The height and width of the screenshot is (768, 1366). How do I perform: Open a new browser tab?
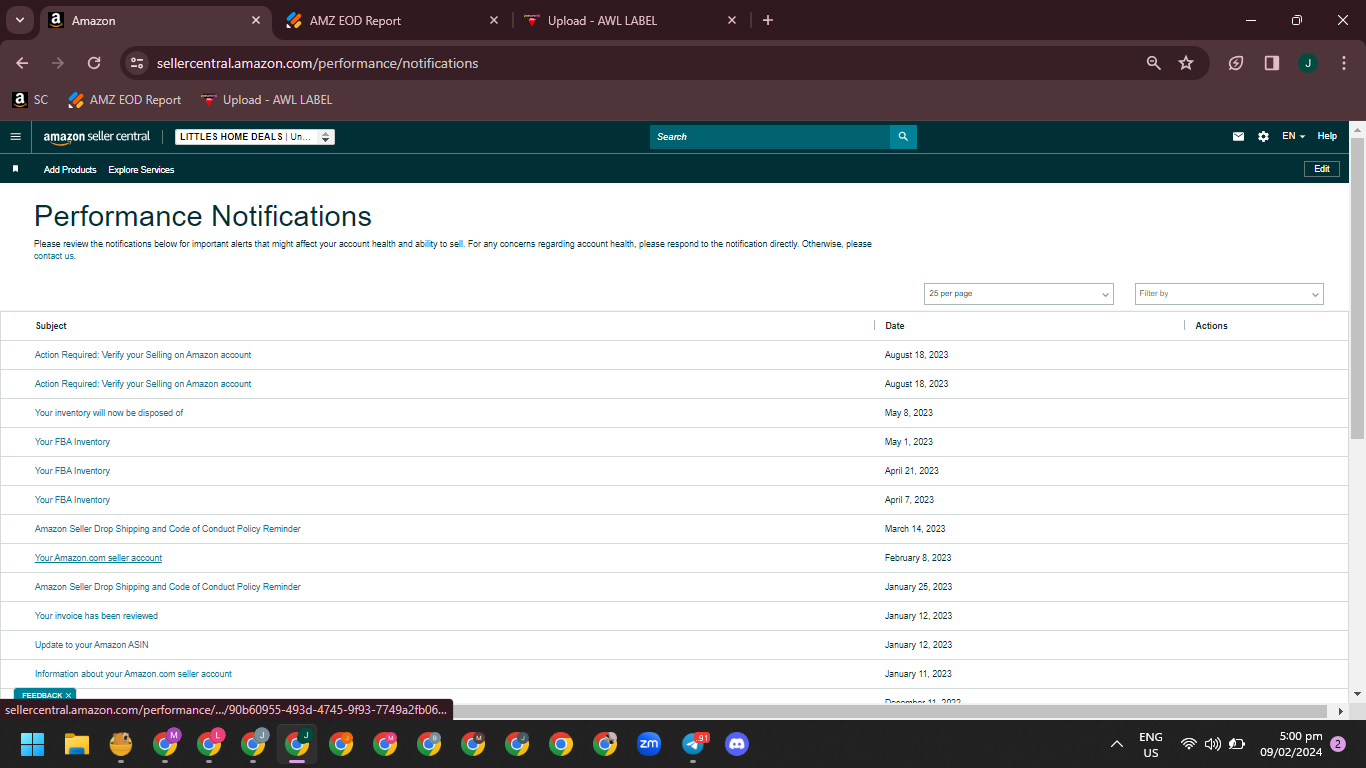pyautogui.click(x=768, y=20)
